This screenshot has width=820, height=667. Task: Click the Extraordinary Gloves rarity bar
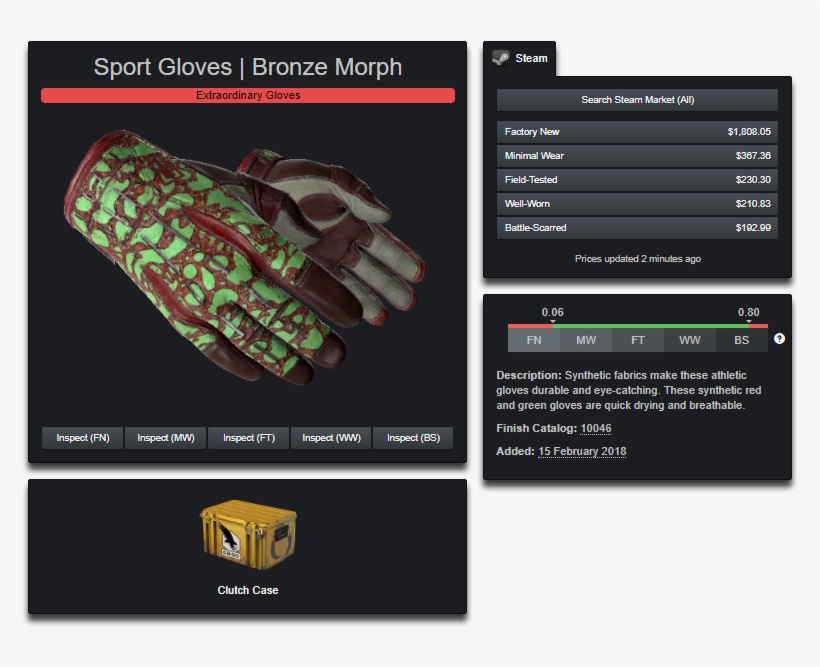coord(248,96)
